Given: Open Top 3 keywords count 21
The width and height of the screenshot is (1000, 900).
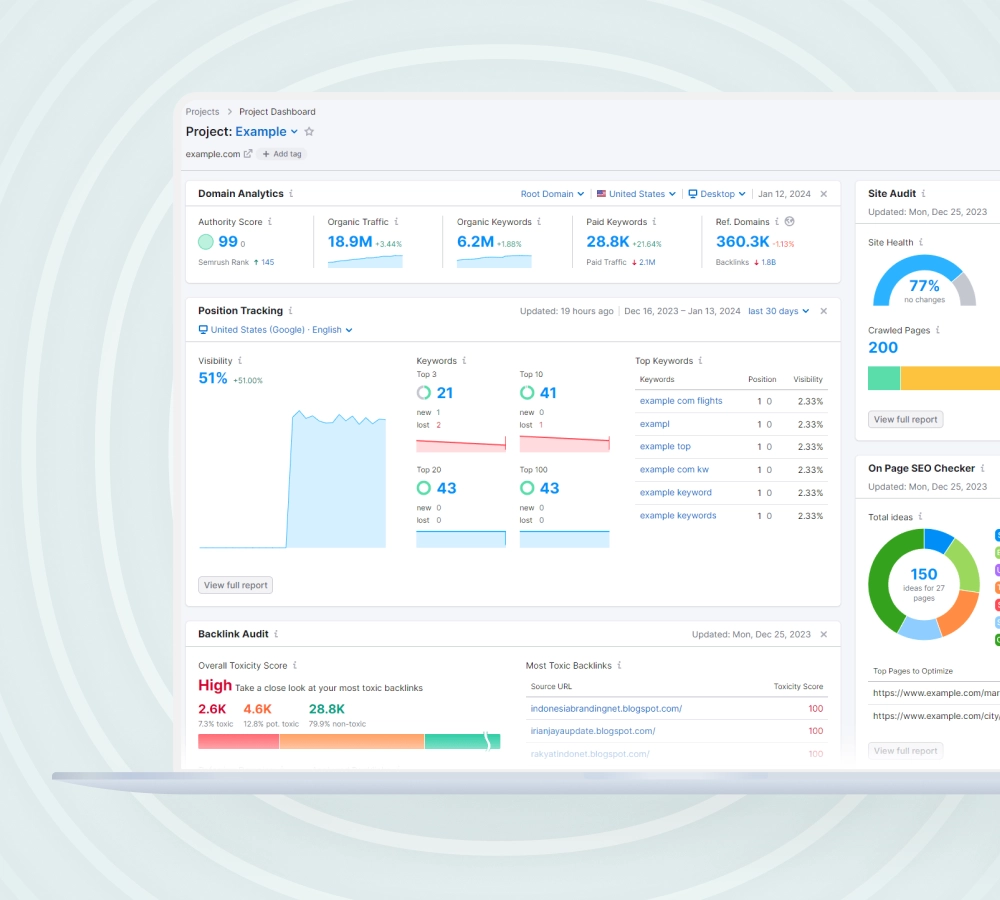Looking at the screenshot, I should (445, 393).
